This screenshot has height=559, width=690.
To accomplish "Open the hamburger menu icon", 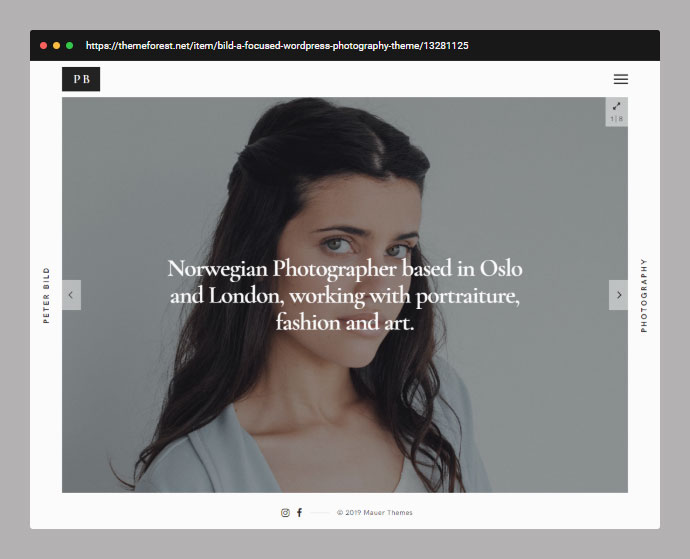I will (620, 79).
